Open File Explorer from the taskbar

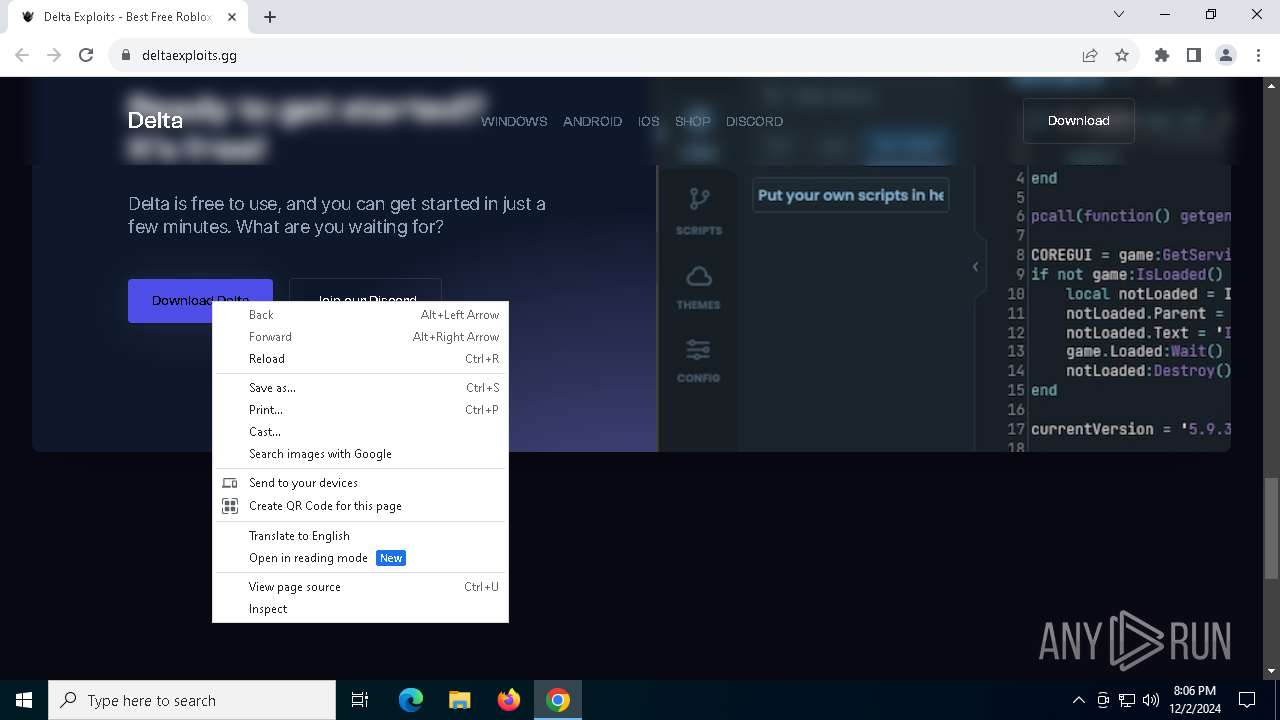[460, 700]
